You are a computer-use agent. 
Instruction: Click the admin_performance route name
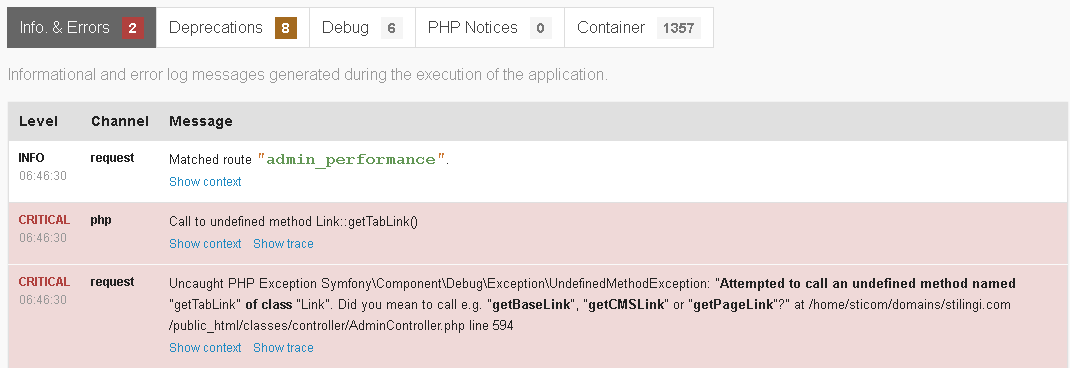coord(351,160)
